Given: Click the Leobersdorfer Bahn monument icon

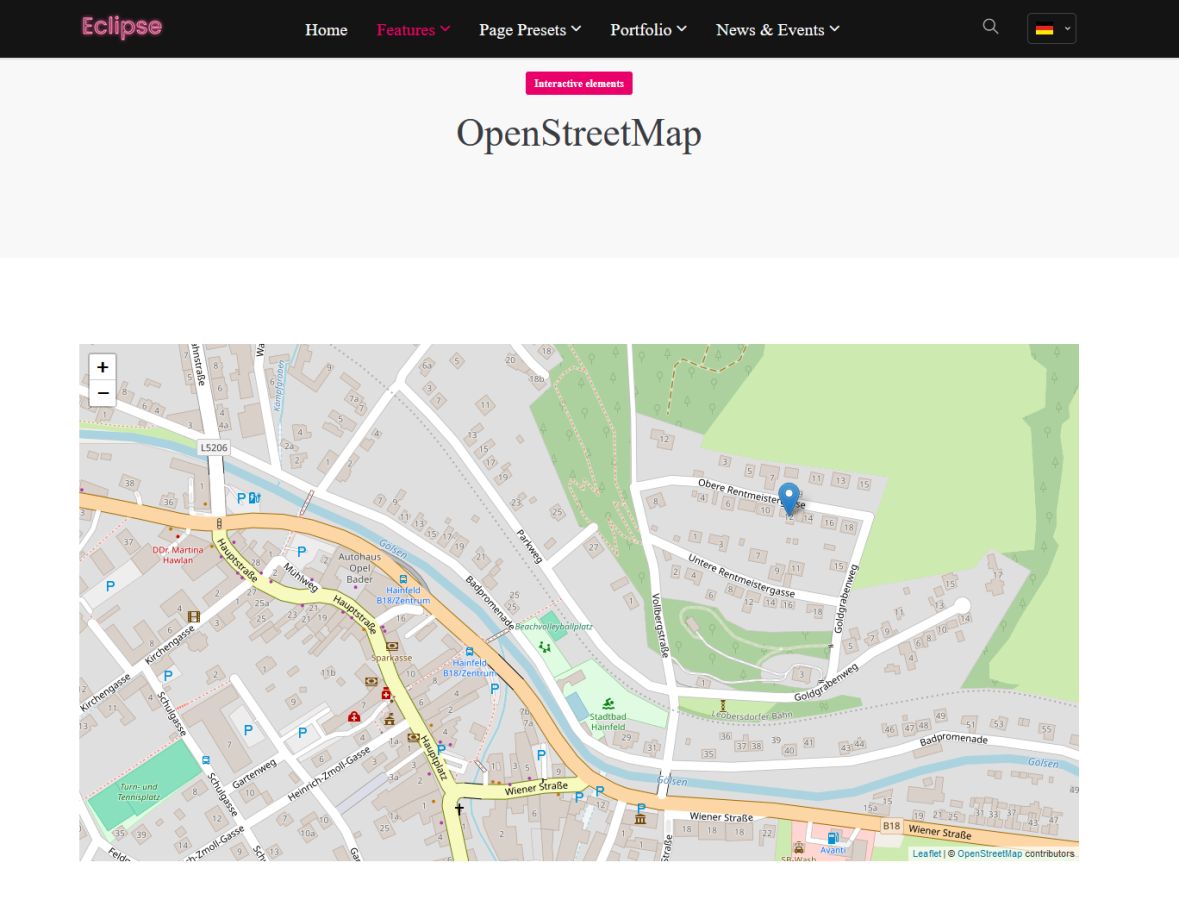Looking at the screenshot, I should click(723, 704).
